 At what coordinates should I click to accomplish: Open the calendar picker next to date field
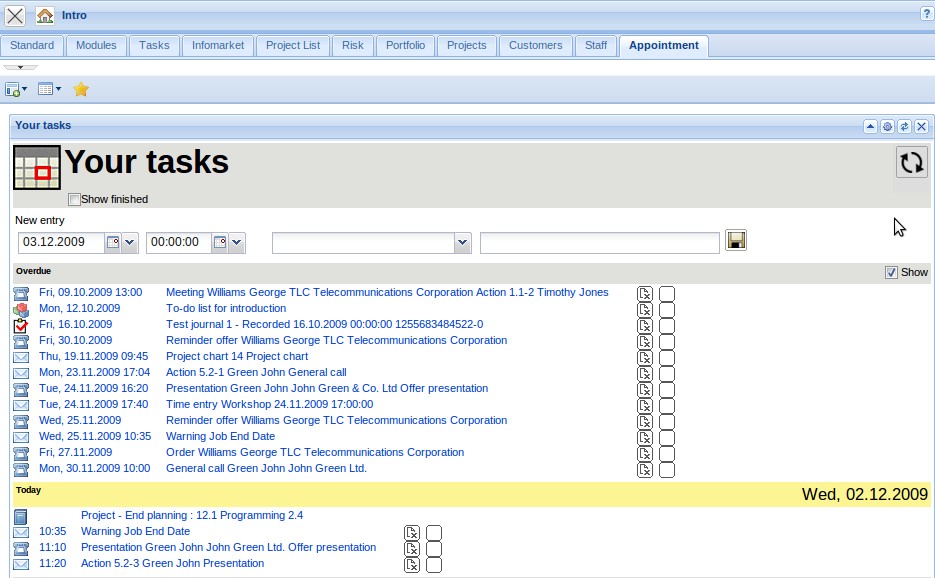pyautogui.click(x=112, y=243)
